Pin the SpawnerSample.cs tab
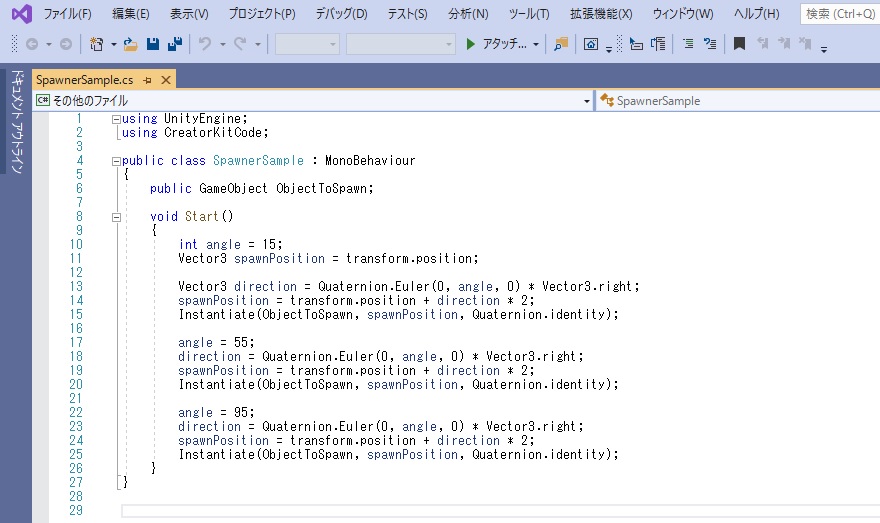 coord(148,80)
